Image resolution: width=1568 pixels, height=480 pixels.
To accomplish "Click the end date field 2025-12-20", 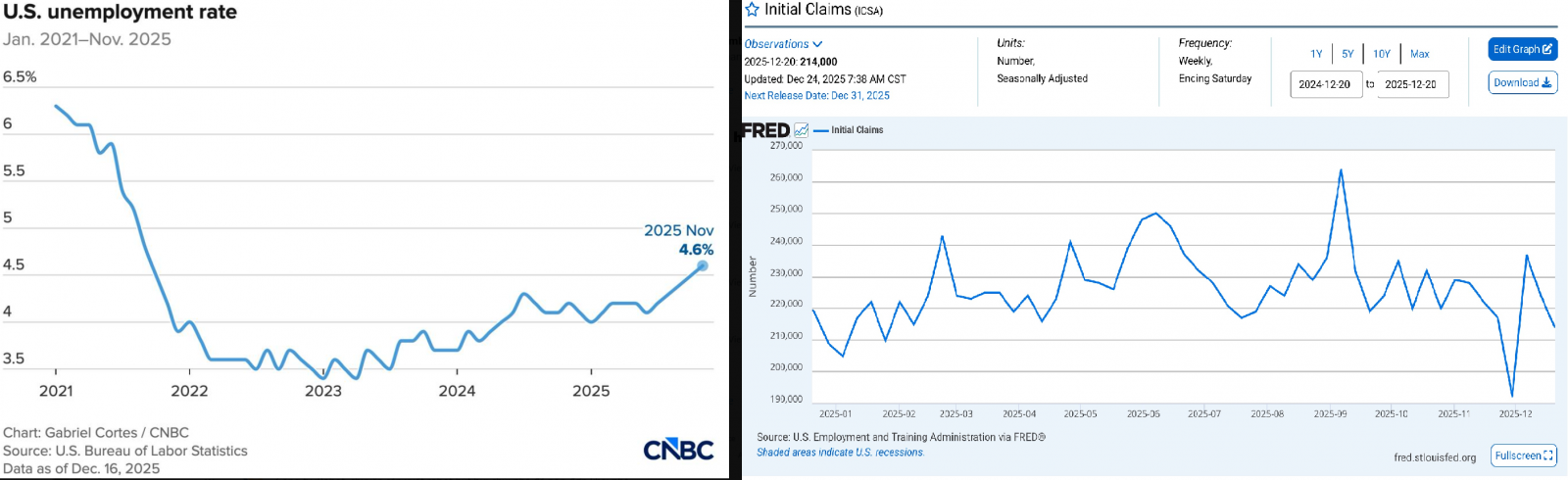I will pos(1411,84).
